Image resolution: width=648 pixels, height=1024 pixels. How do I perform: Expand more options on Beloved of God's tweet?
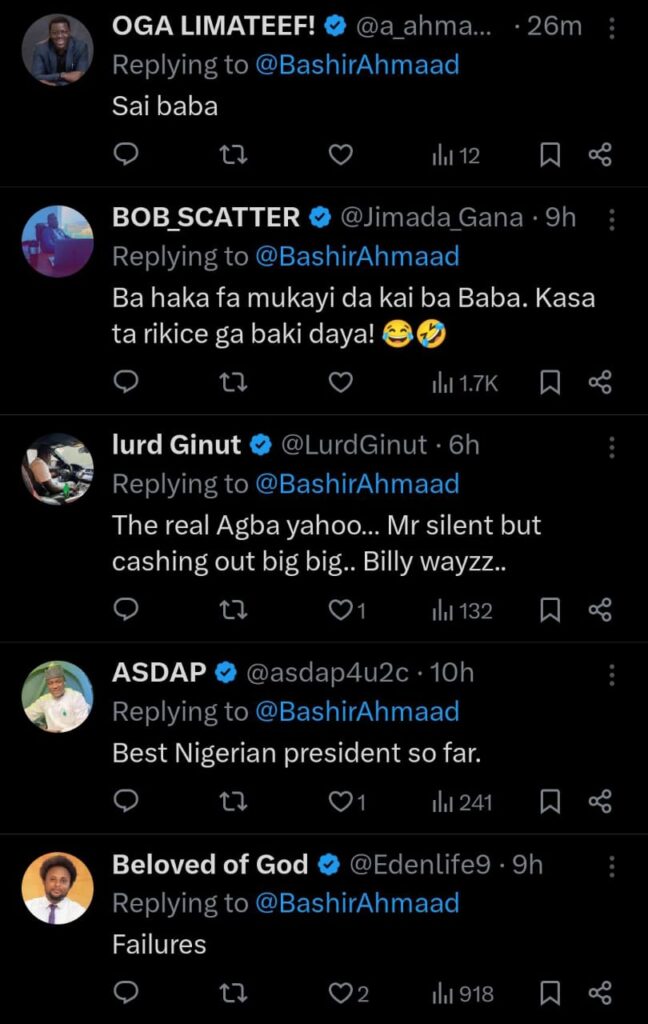pyautogui.click(x=612, y=866)
